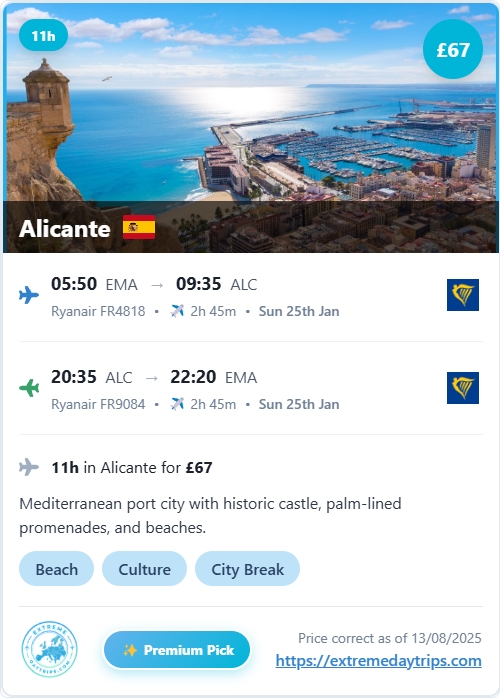Click the blue outbound flight plane icon
This screenshot has height=698, width=500.
(29, 295)
